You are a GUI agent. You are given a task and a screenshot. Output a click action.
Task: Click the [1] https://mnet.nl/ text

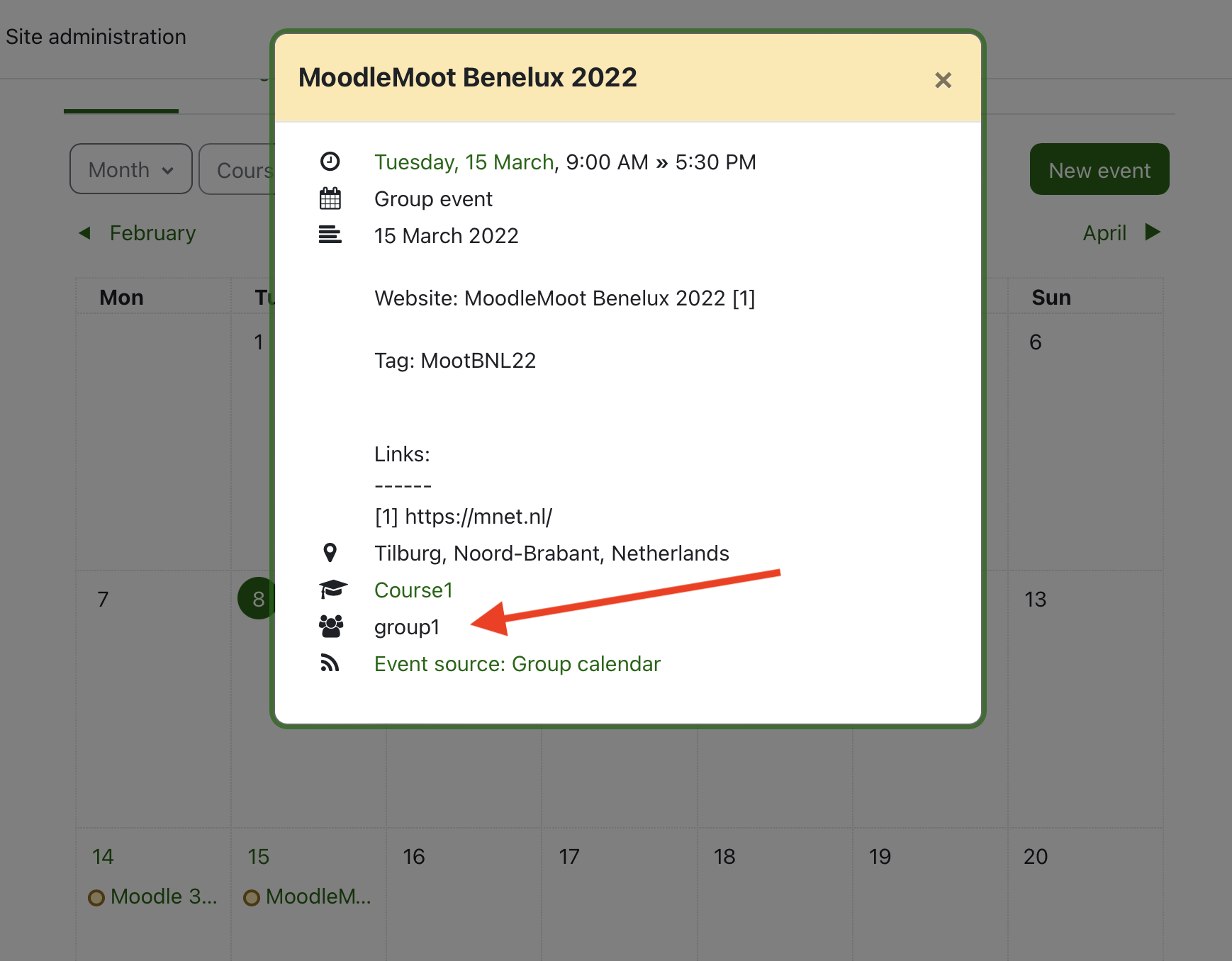click(464, 517)
